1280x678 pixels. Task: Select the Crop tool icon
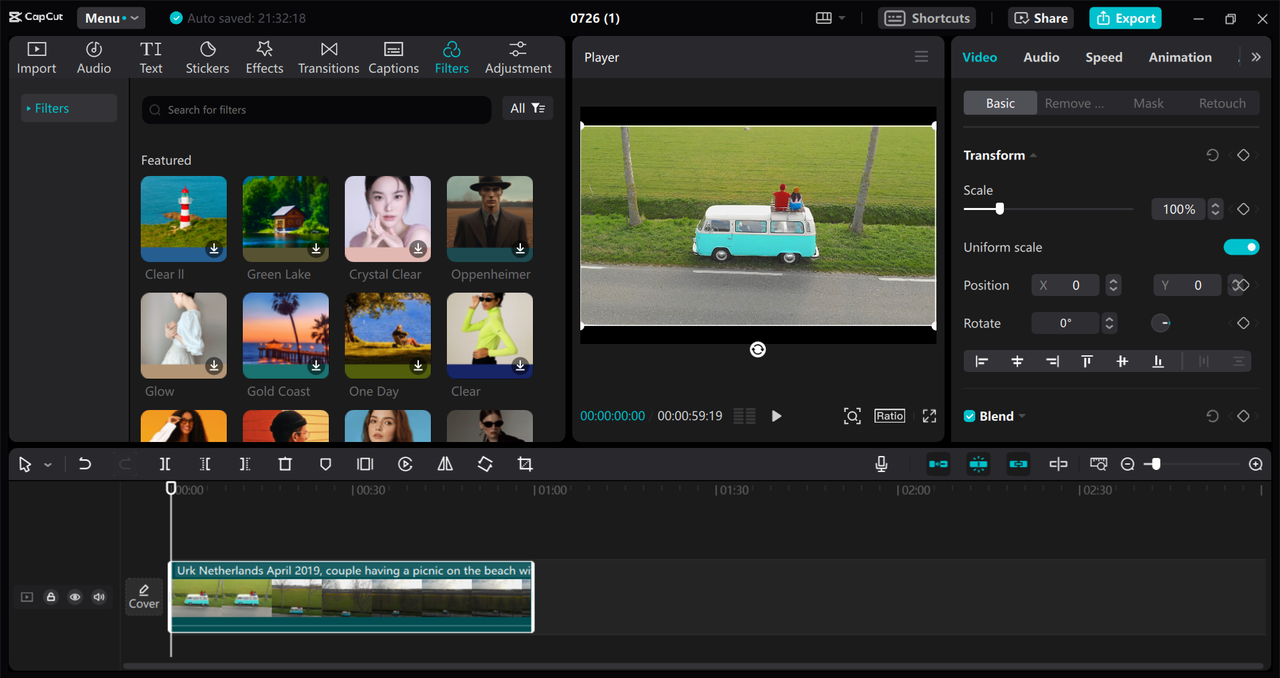click(x=525, y=464)
